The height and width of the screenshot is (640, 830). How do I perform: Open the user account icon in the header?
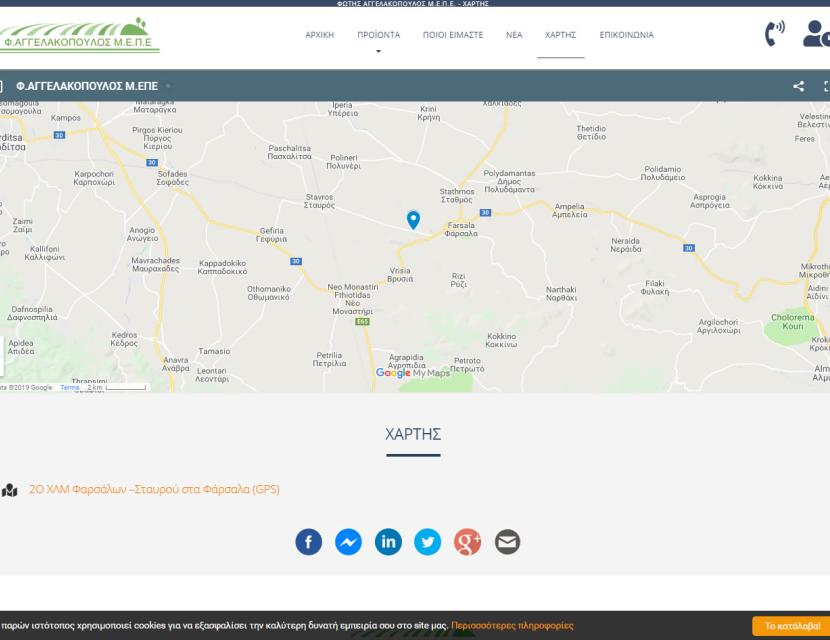816,34
